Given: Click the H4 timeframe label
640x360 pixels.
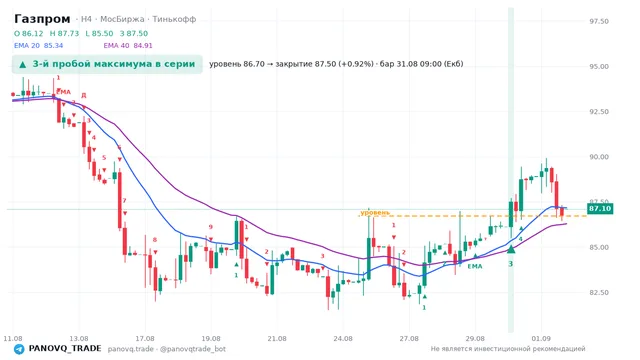Looking at the screenshot, I should (86, 19).
